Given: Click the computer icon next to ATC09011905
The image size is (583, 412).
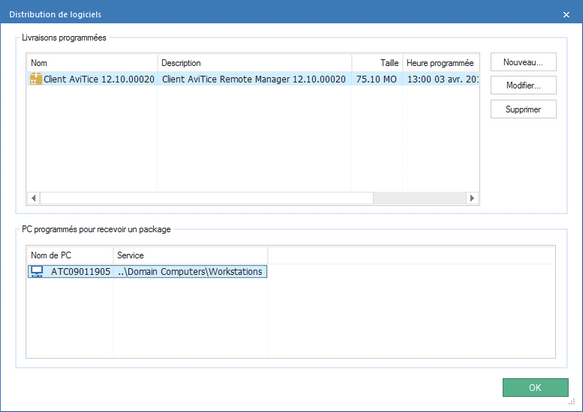Looking at the screenshot, I should (37, 271).
